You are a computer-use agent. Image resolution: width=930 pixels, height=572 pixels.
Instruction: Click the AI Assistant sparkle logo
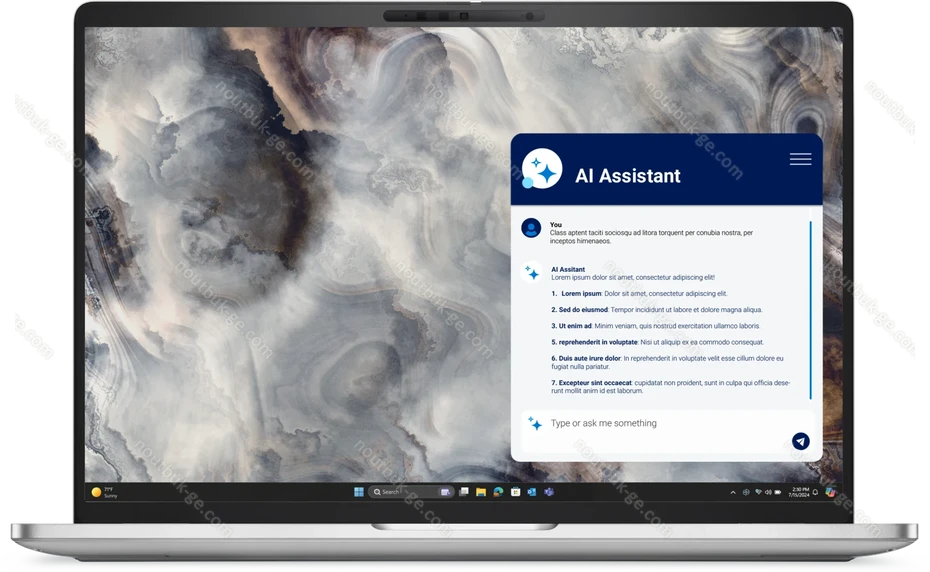click(x=542, y=169)
